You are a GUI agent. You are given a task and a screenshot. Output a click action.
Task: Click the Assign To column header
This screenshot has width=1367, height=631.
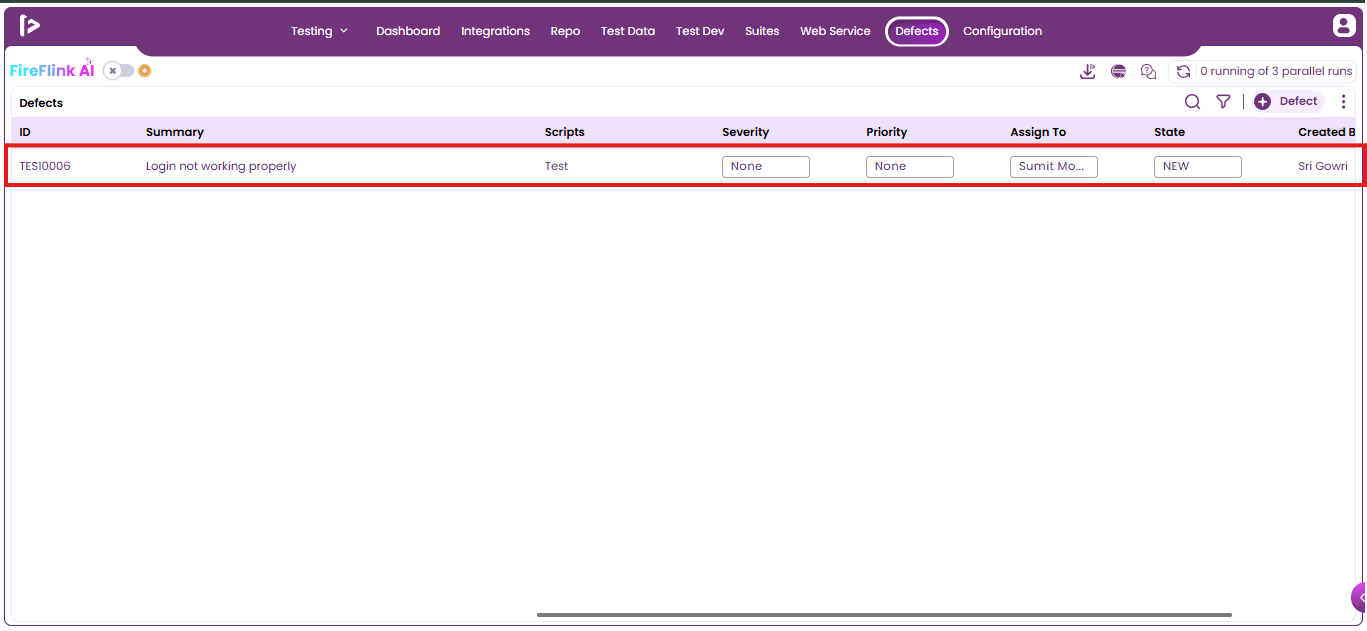(x=1038, y=132)
